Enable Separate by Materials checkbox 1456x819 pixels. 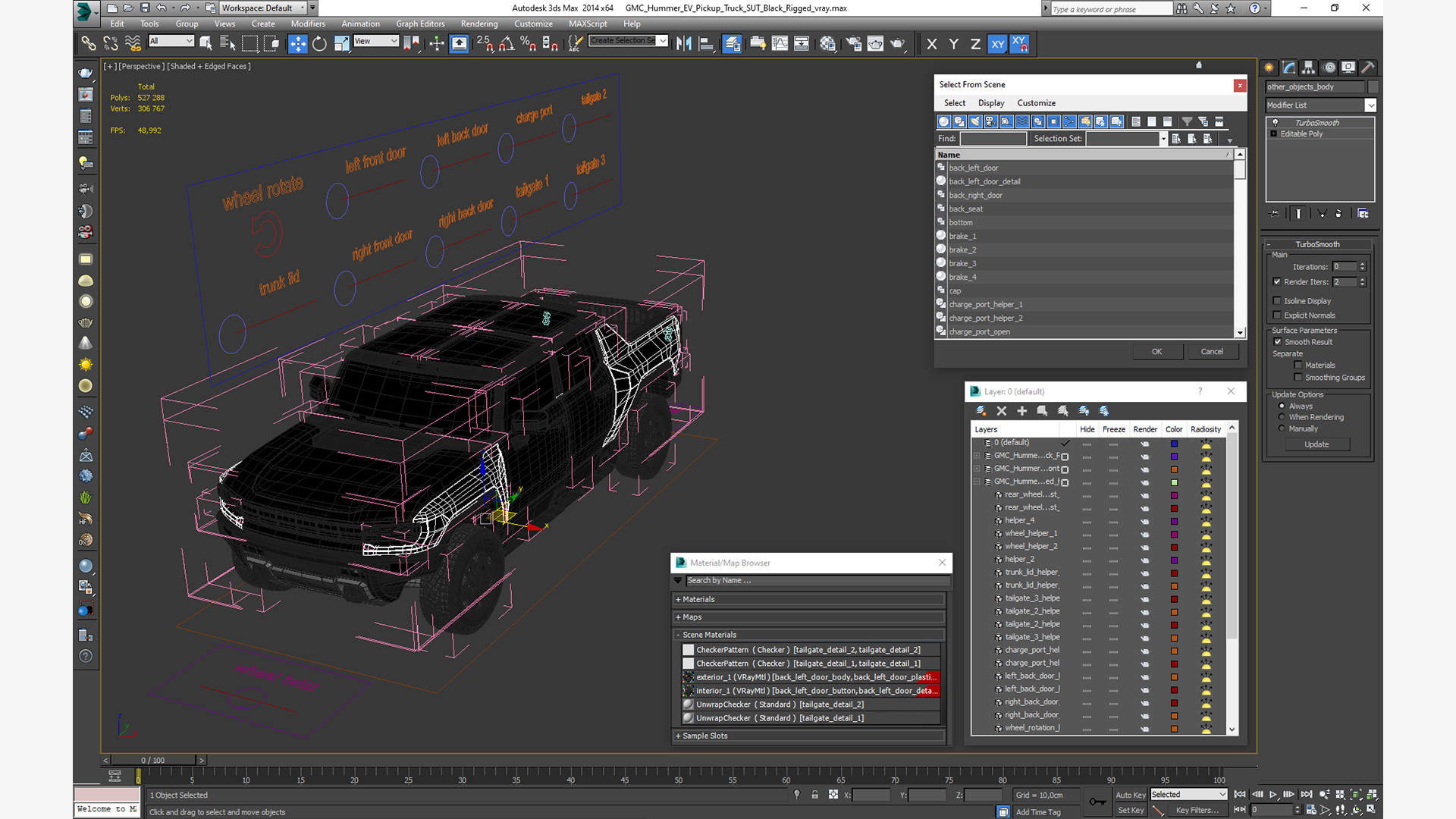pyautogui.click(x=1298, y=365)
